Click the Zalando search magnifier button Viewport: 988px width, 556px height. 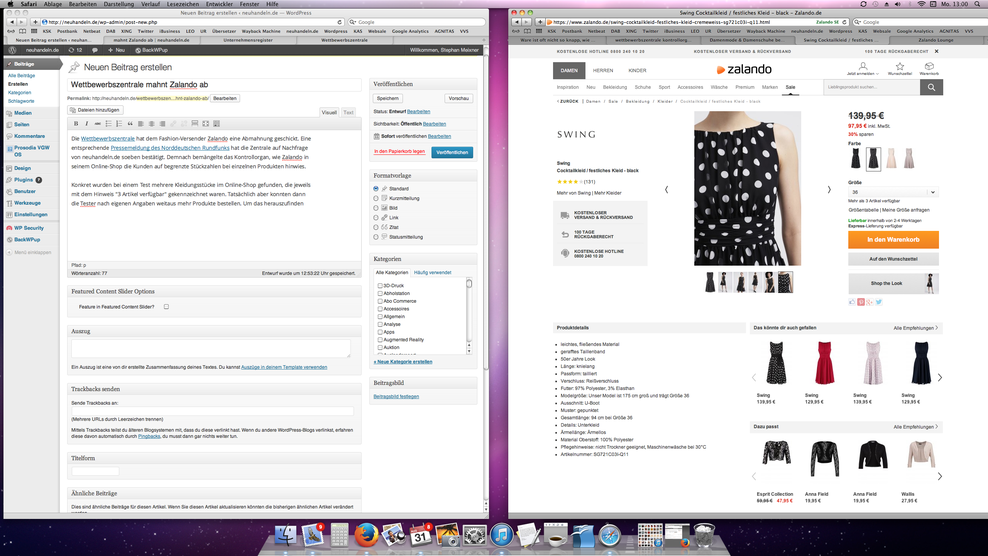point(931,88)
